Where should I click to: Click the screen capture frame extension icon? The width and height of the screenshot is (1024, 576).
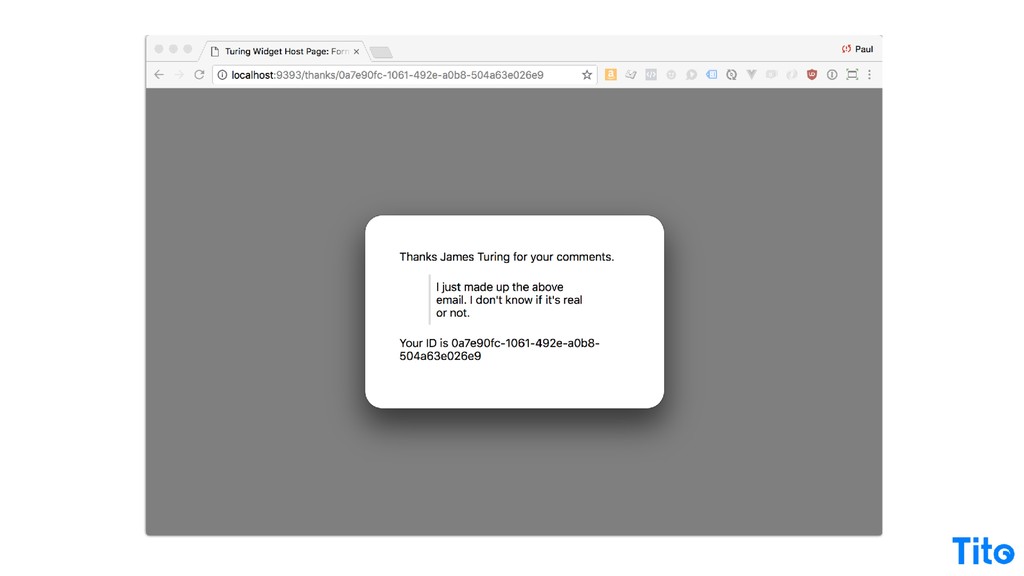[x=852, y=74]
